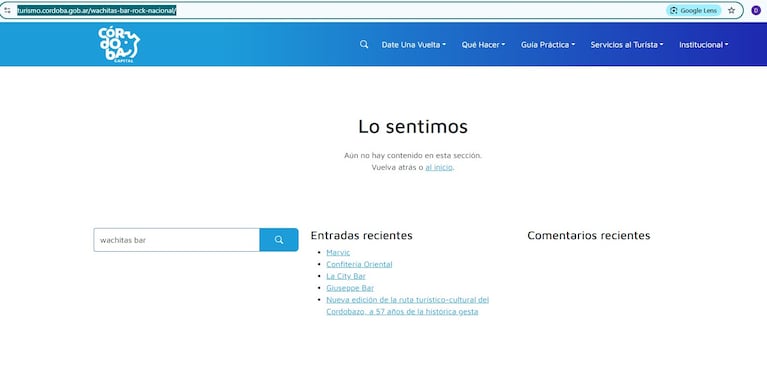Click the 'wachitas bar' search field
The height and width of the screenshot is (390, 767).
177,240
